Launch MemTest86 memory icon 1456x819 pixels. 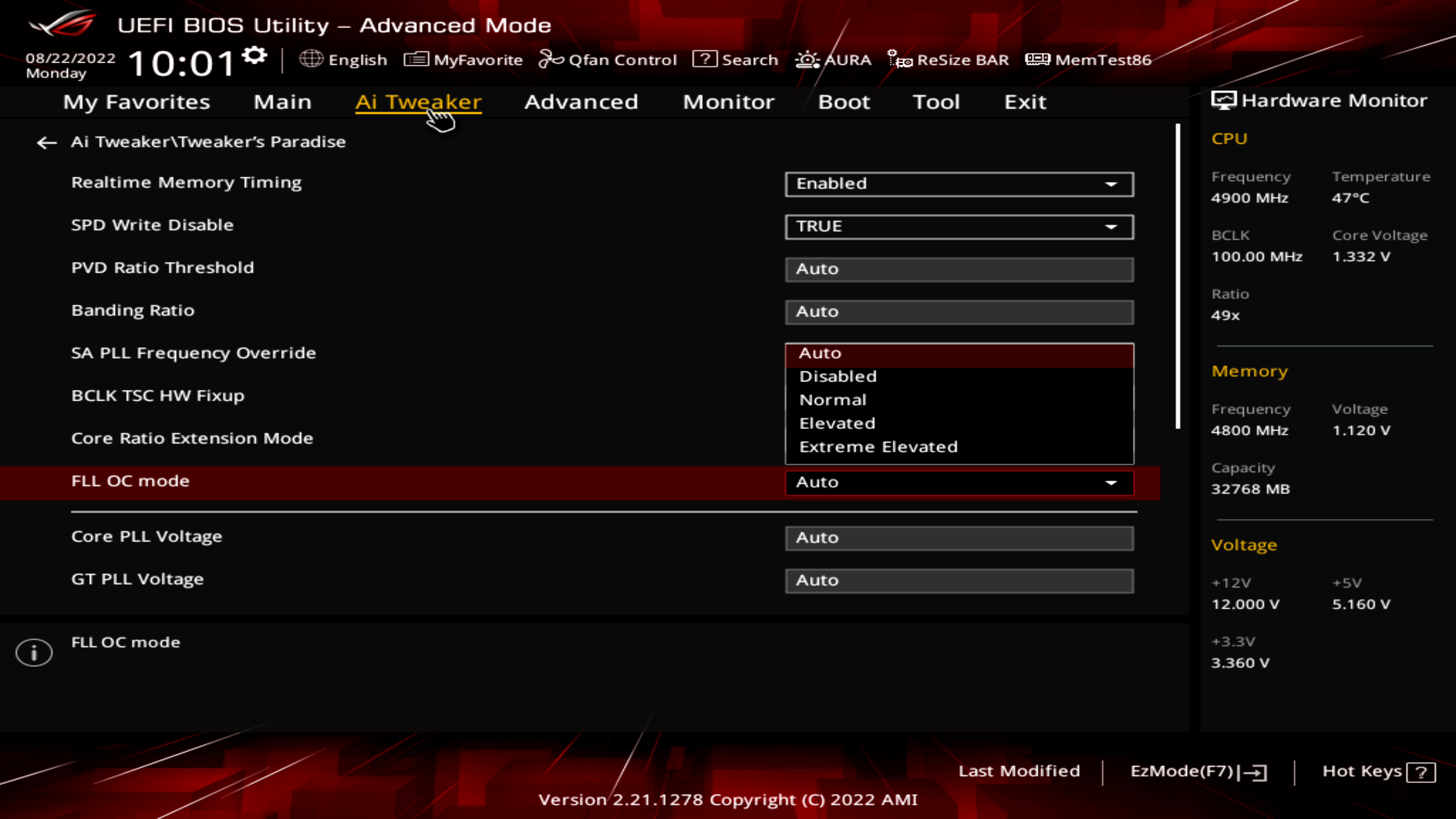[1037, 59]
